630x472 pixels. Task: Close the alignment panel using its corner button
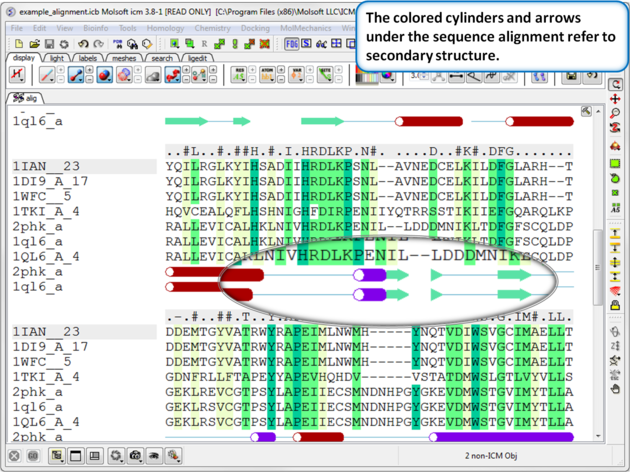pyautogui.click(x=587, y=112)
